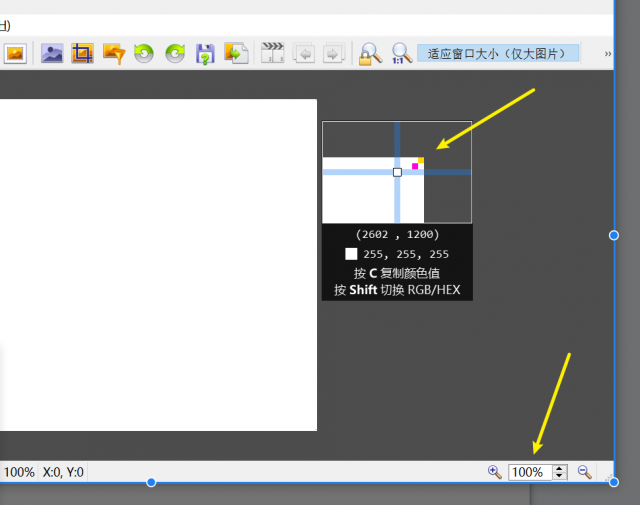
Task: Click the white color swatch beside 255 values
Action: (351, 254)
